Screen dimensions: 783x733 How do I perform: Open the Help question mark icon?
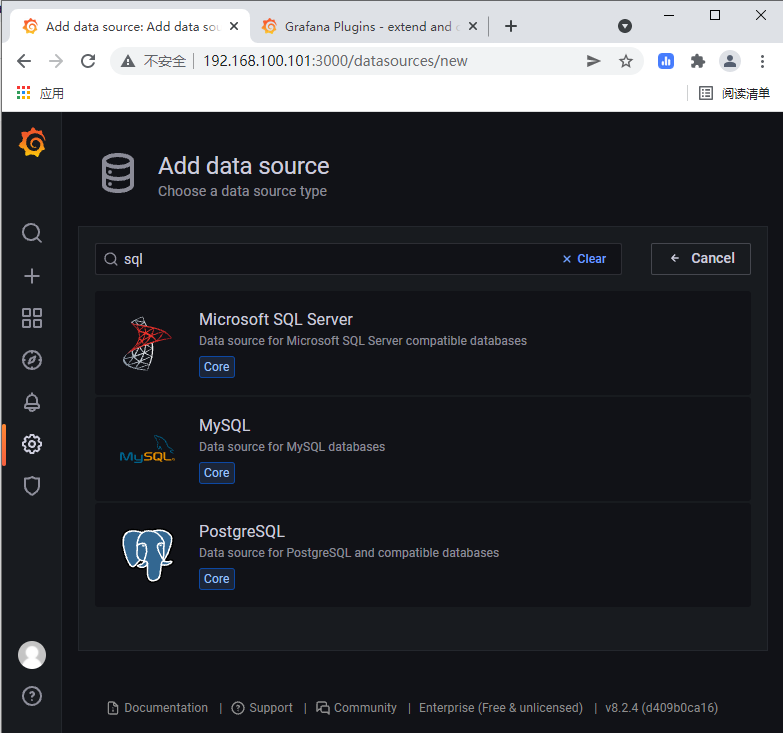(32, 696)
